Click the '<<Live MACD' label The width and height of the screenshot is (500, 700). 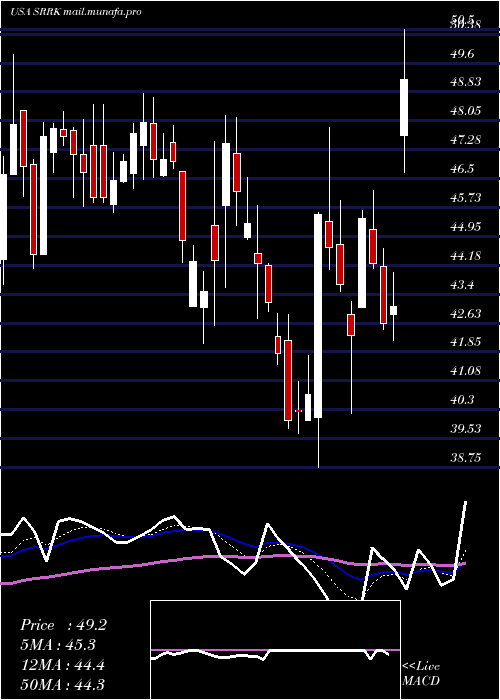[x=421, y=674]
